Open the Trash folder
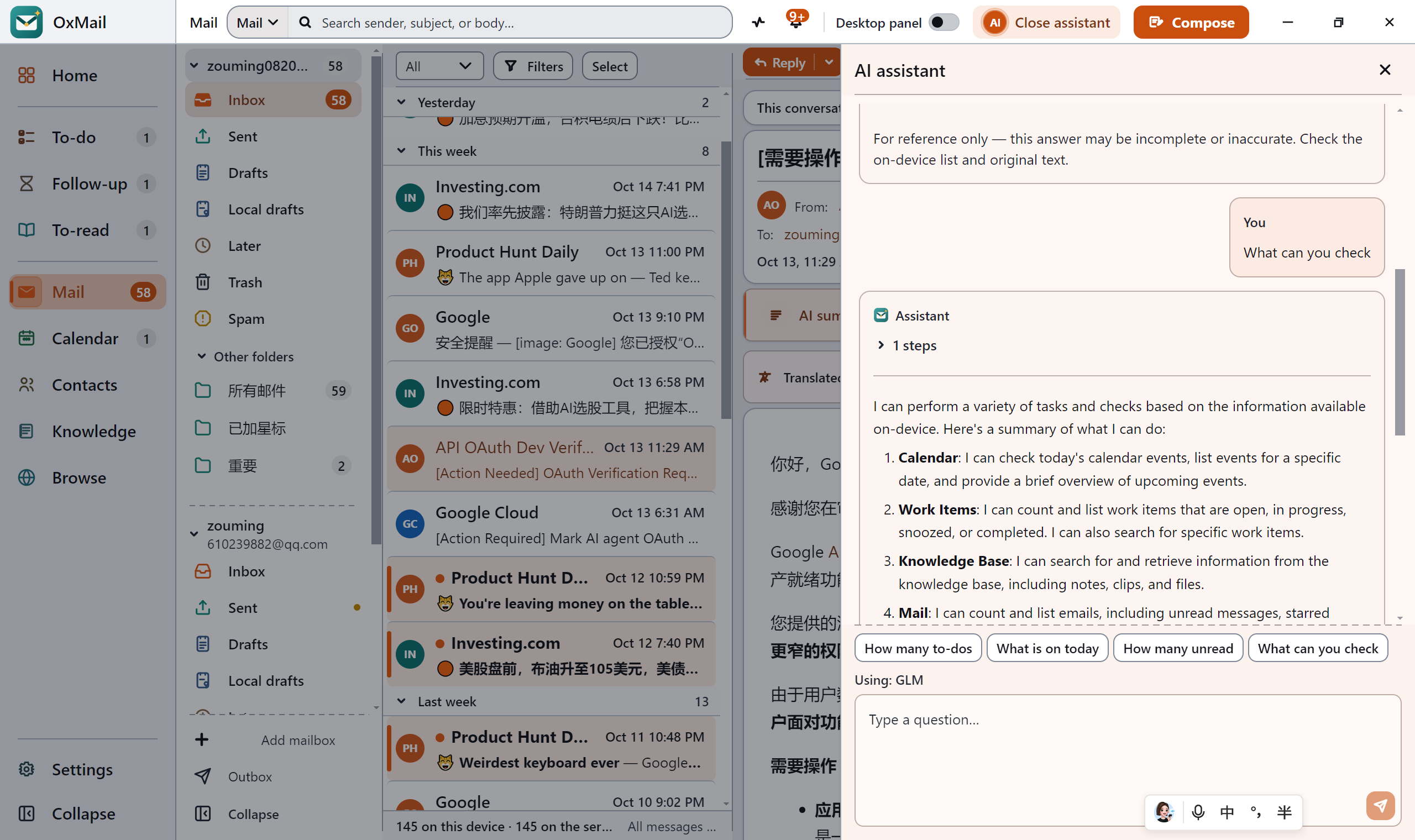Image resolution: width=1415 pixels, height=840 pixels. click(273, 282)
